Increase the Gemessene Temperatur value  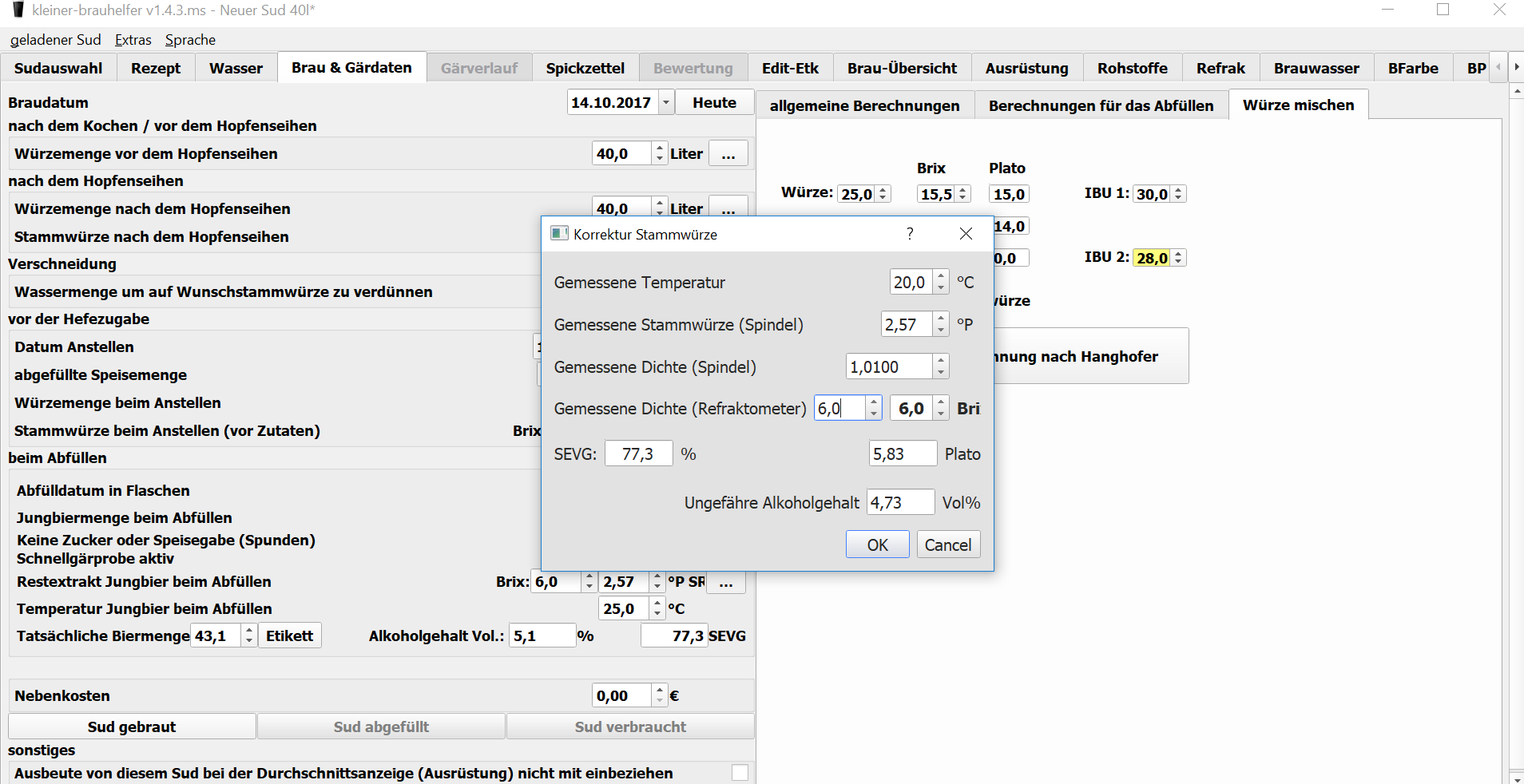(x=941, y=277)
